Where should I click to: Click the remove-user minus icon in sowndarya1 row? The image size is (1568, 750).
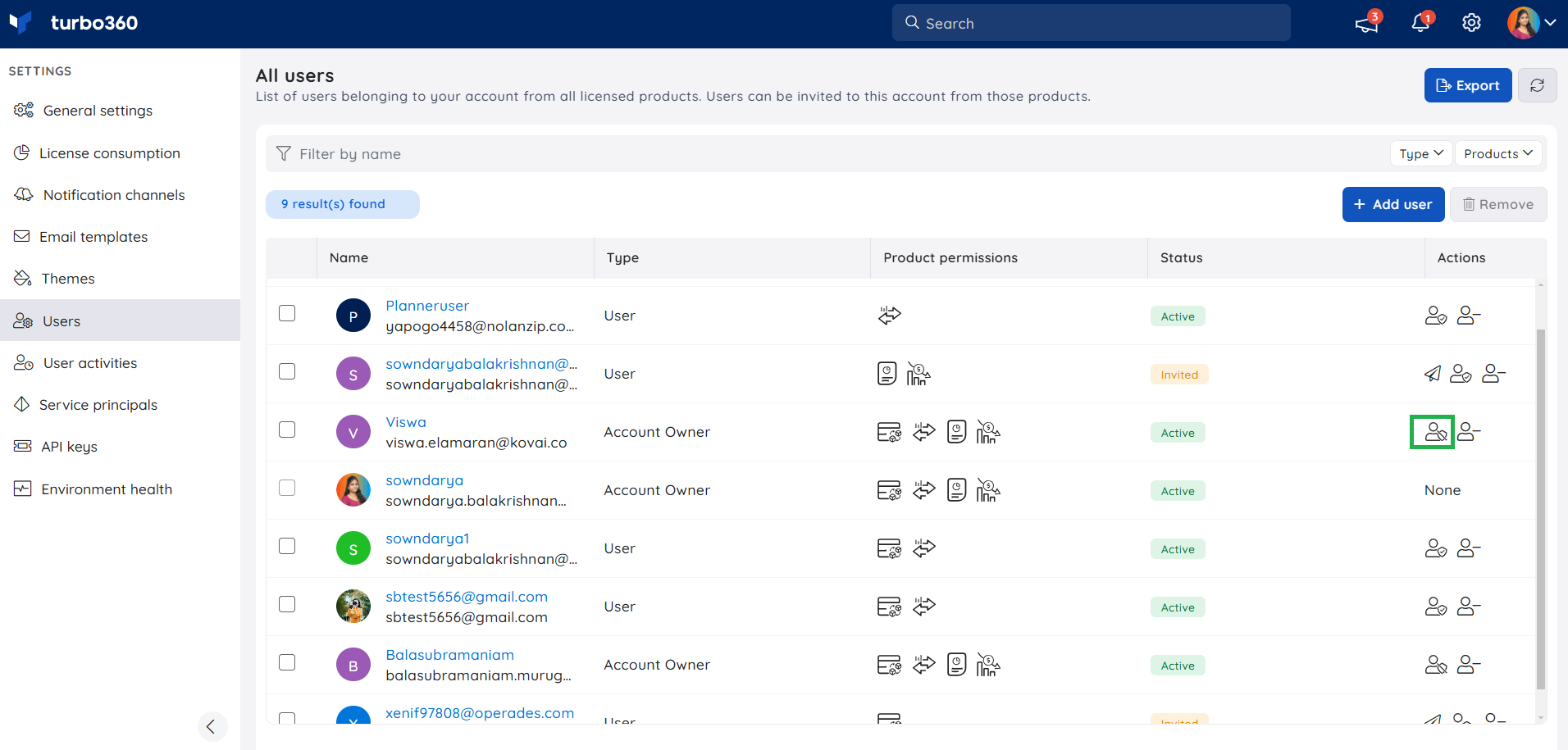(1469, 548)
